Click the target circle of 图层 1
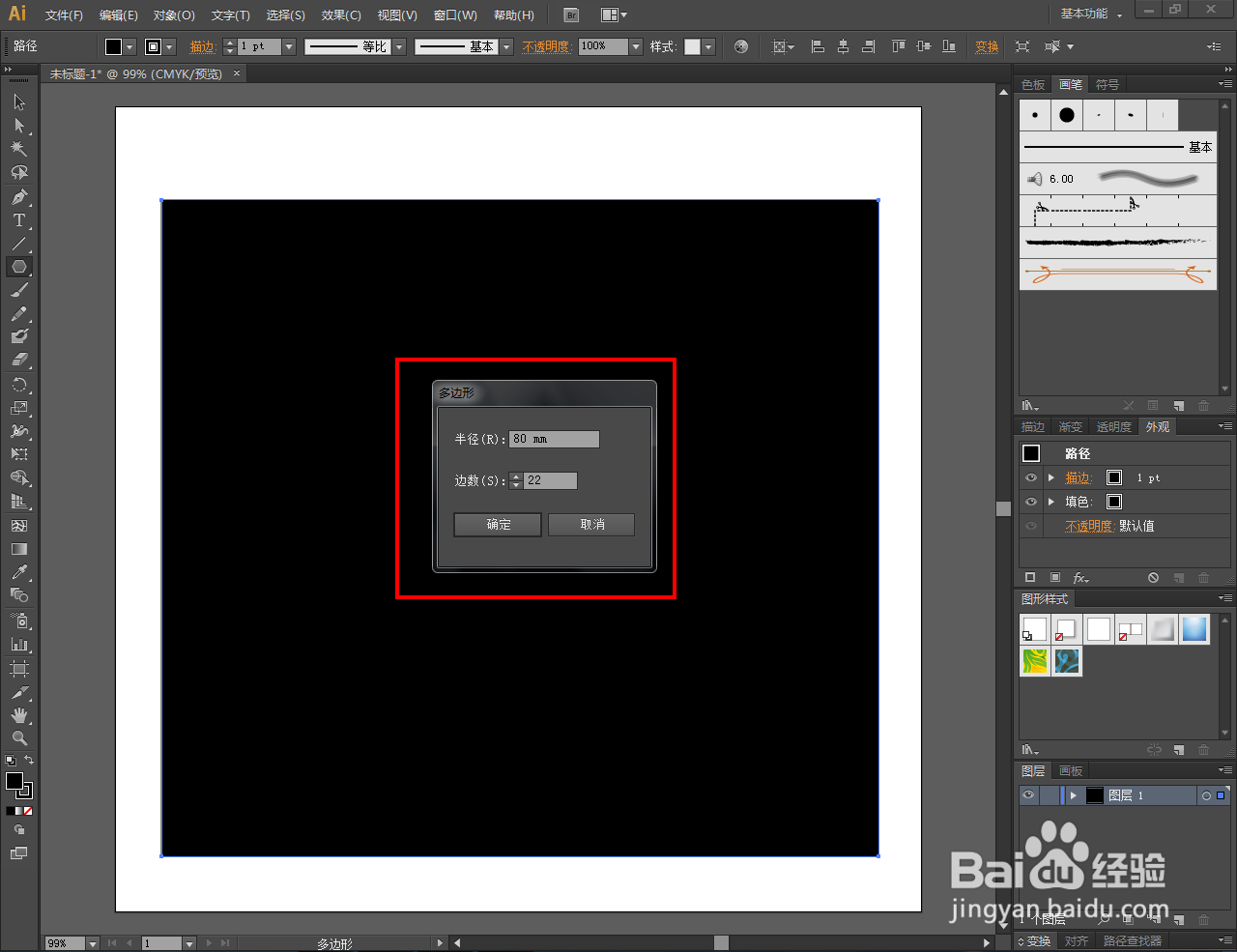The image size is (1237, 952). 1206,795
